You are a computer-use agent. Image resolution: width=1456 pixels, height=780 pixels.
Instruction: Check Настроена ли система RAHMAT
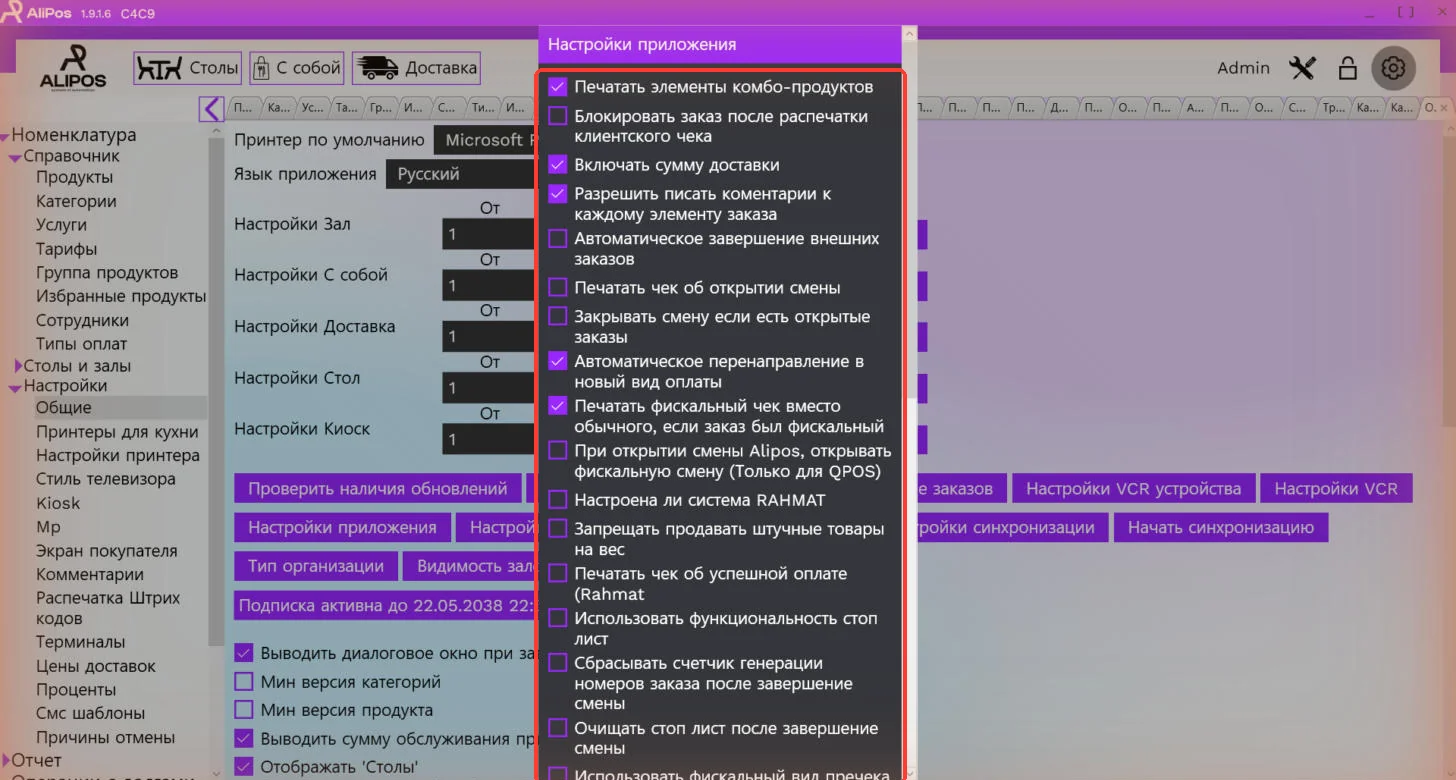tap(558, 500)
